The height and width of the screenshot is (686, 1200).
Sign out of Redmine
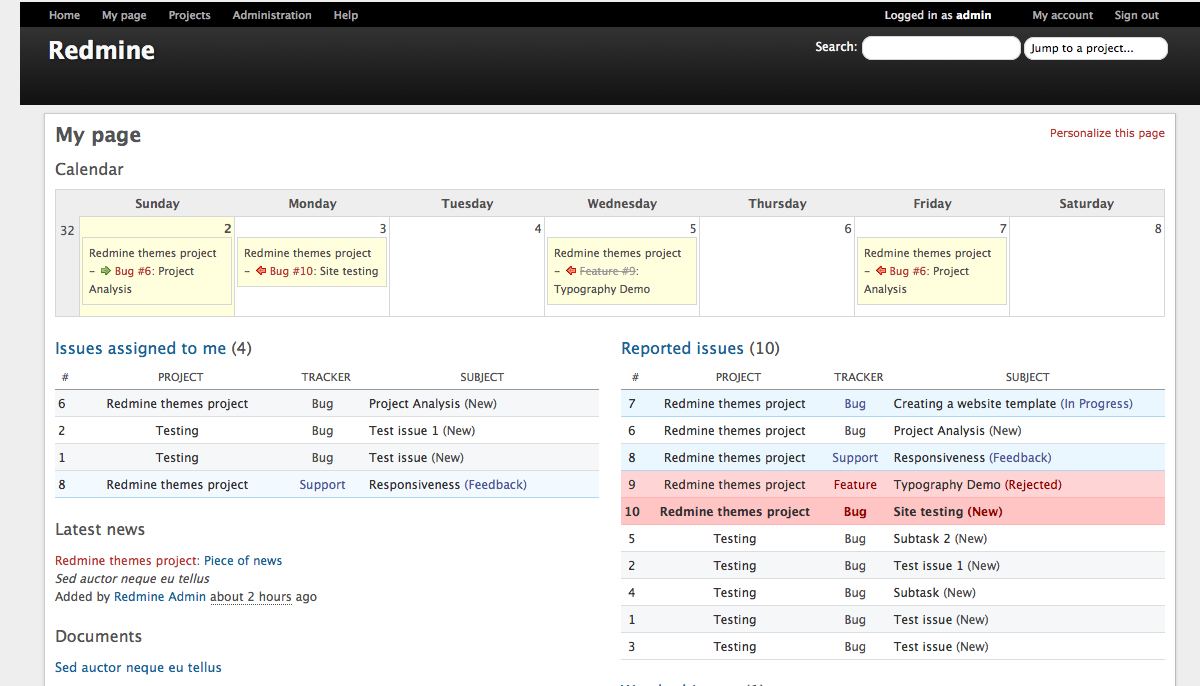pos(1137,15)
